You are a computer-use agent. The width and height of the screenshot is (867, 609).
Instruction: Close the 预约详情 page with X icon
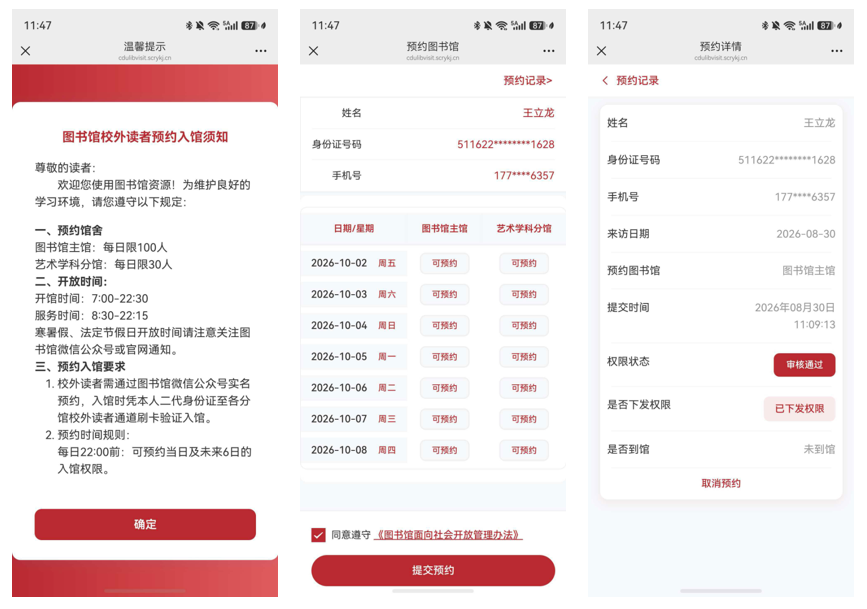pos(602,51)
